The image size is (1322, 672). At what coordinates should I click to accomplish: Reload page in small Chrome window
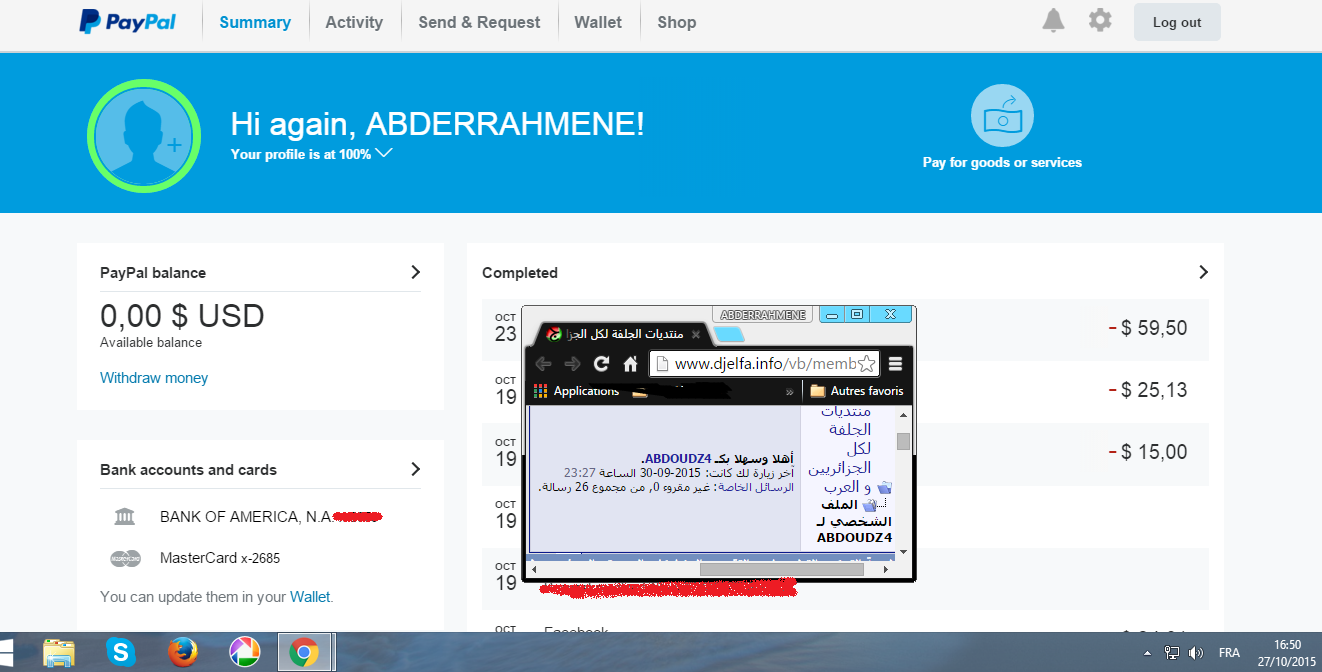click(x=601, y=364)
